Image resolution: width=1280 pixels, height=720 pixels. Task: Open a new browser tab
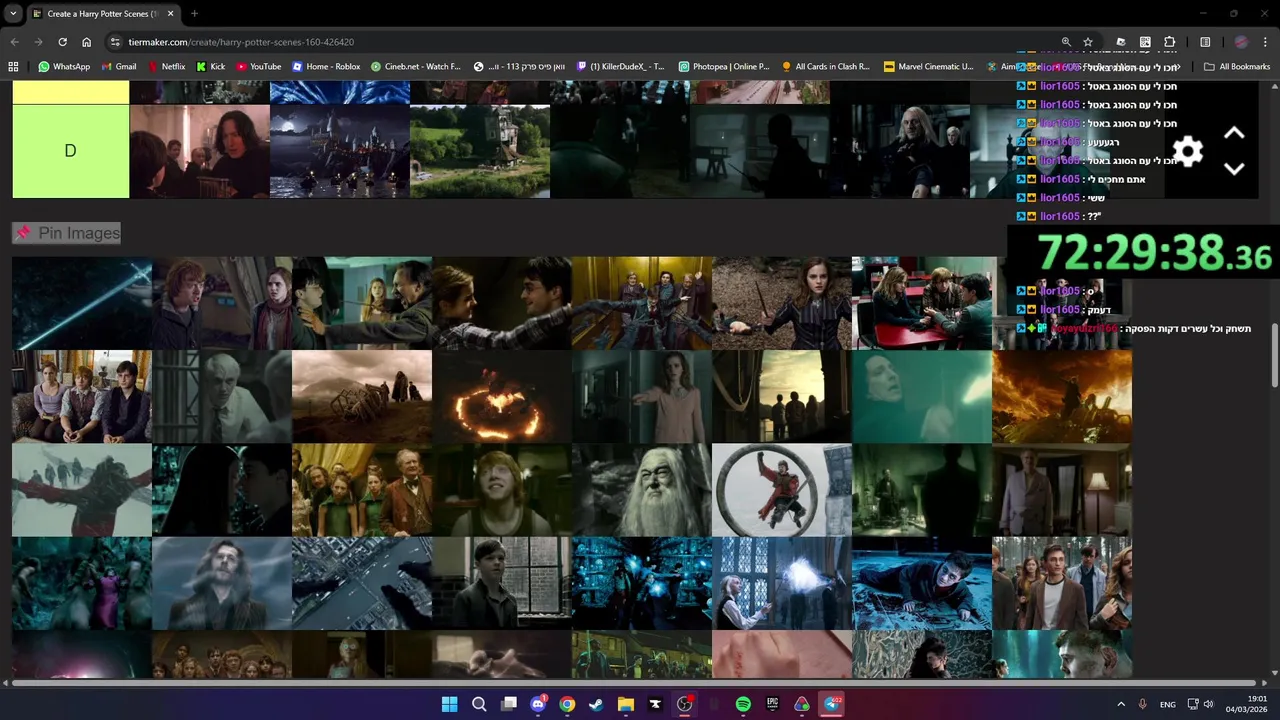click(194, 14)
